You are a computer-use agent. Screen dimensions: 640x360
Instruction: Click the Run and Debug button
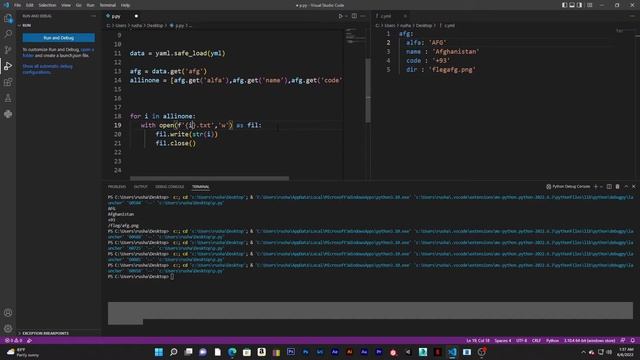point(58,38)
